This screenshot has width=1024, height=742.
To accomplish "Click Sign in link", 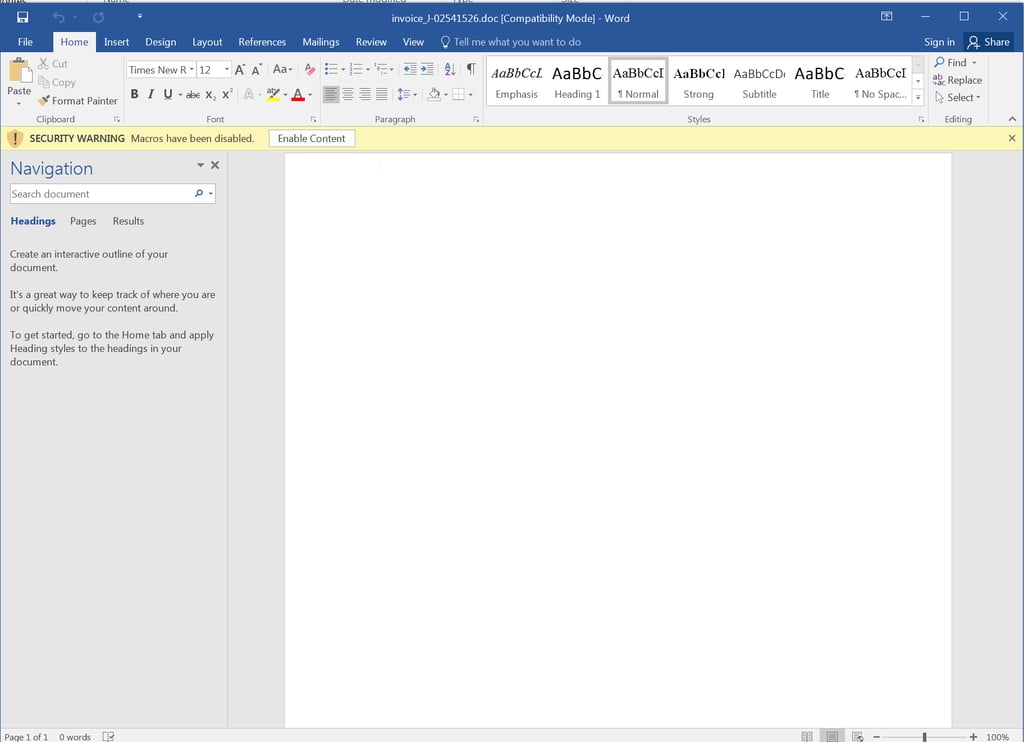I will (x=939, y=42).
